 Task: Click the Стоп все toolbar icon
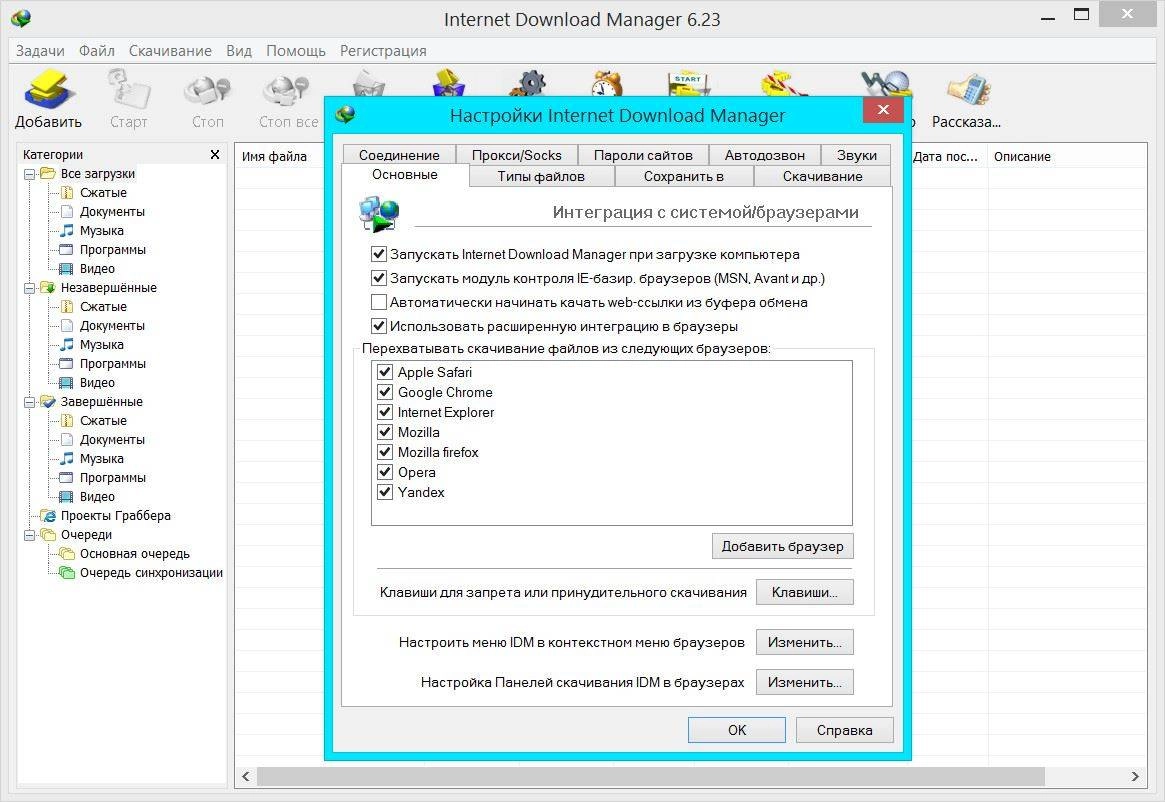pyautogui.click(x=286, y=91)
